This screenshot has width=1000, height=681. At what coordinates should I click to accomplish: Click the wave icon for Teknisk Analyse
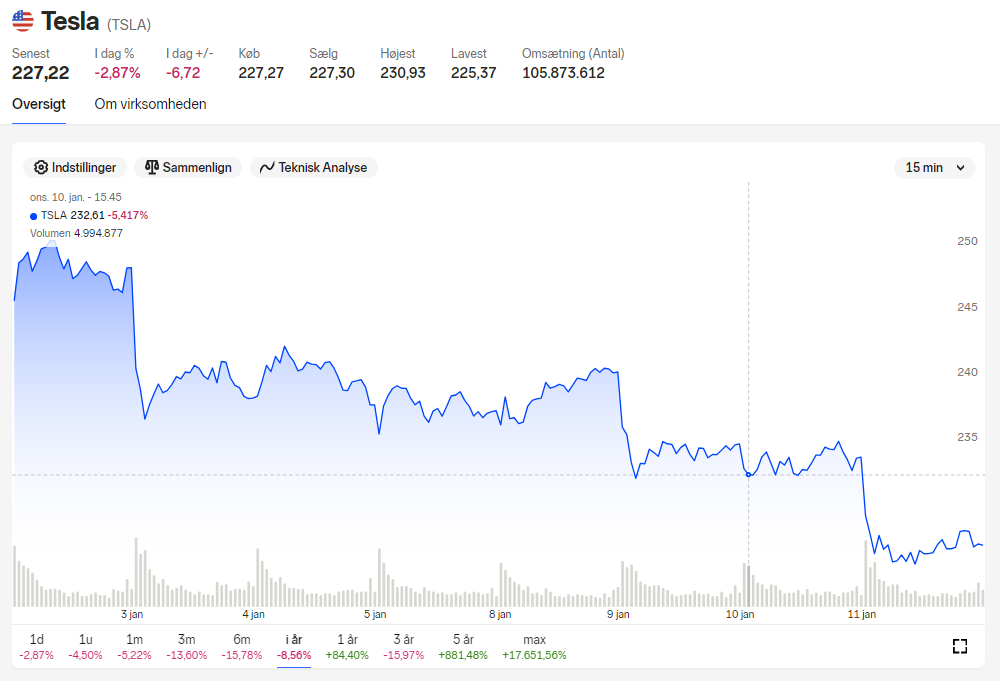267,167
